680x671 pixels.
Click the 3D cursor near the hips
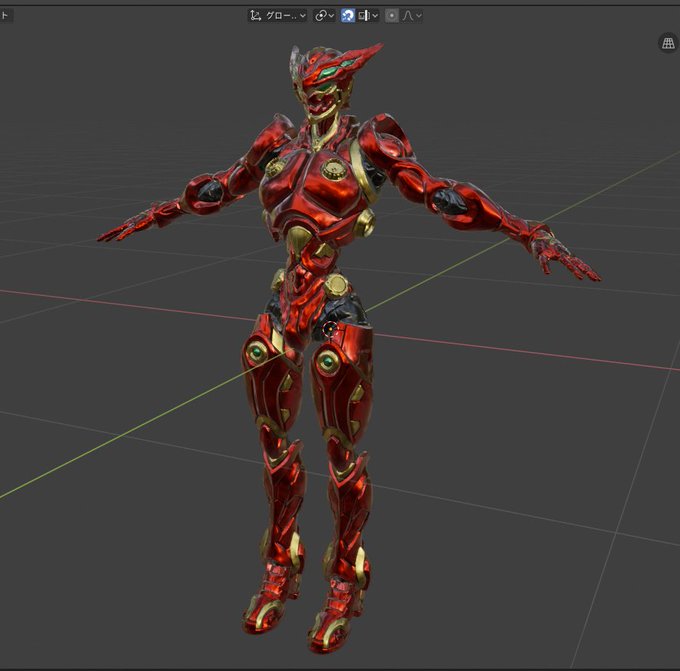click(331, 328)
